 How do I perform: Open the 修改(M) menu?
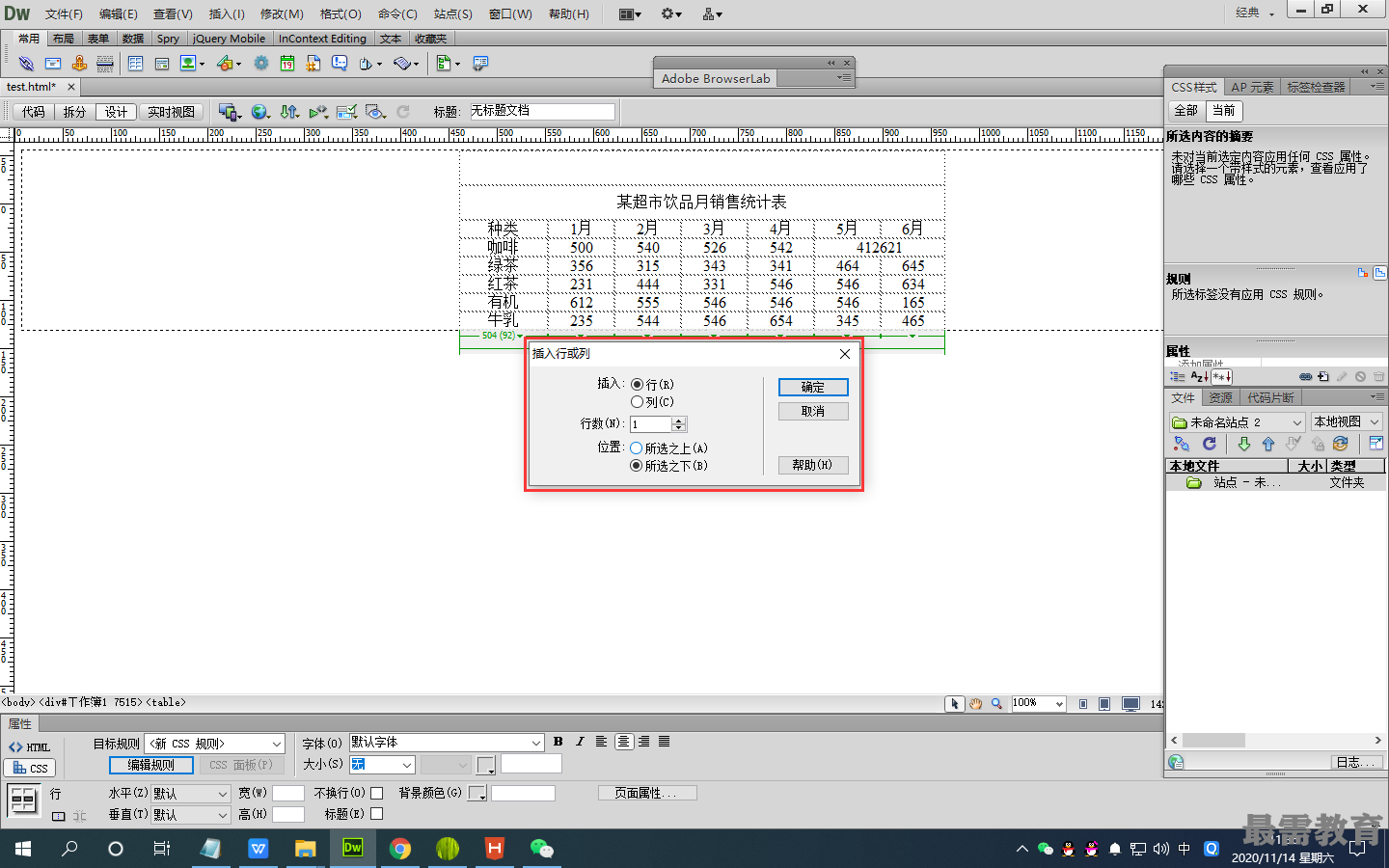click(282, 14)
